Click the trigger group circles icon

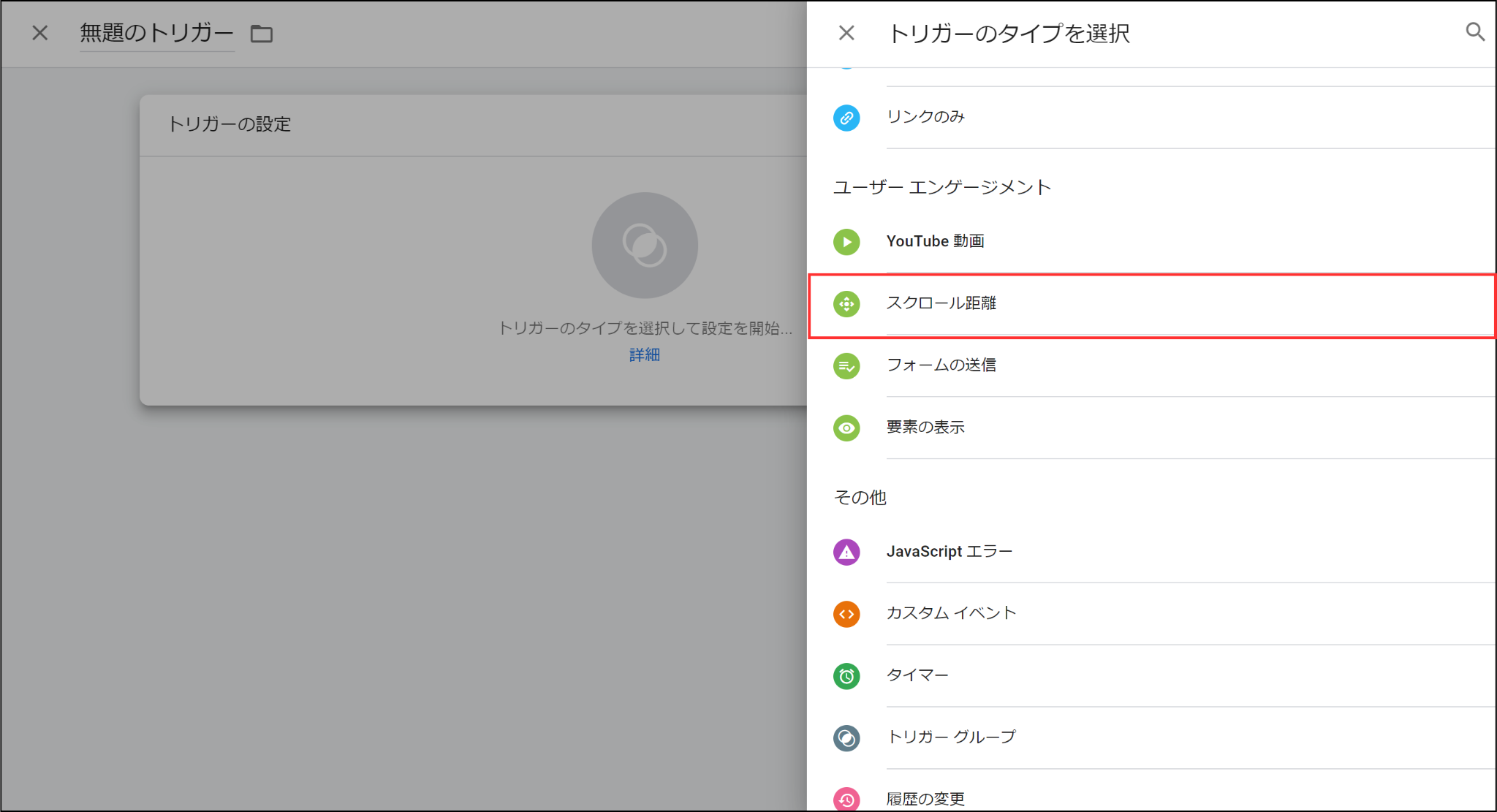pyautogui.click(x=846, y=738)
